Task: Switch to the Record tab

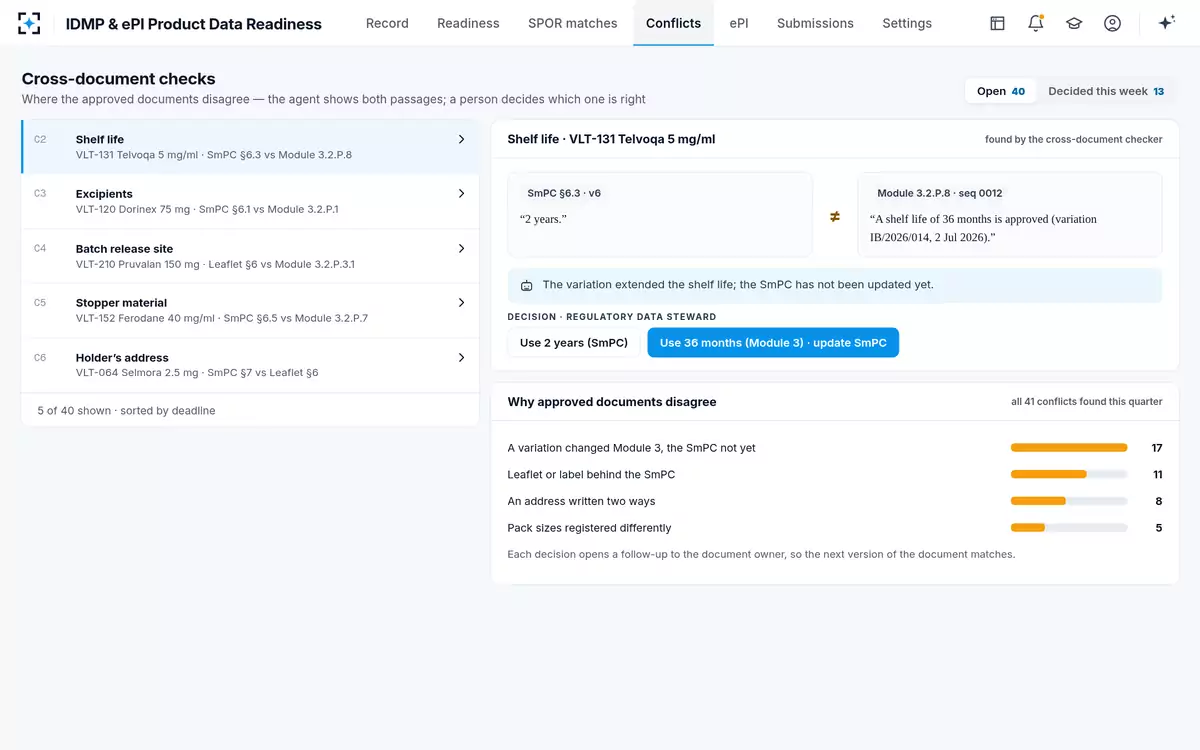Action: (x=387, y=23)
